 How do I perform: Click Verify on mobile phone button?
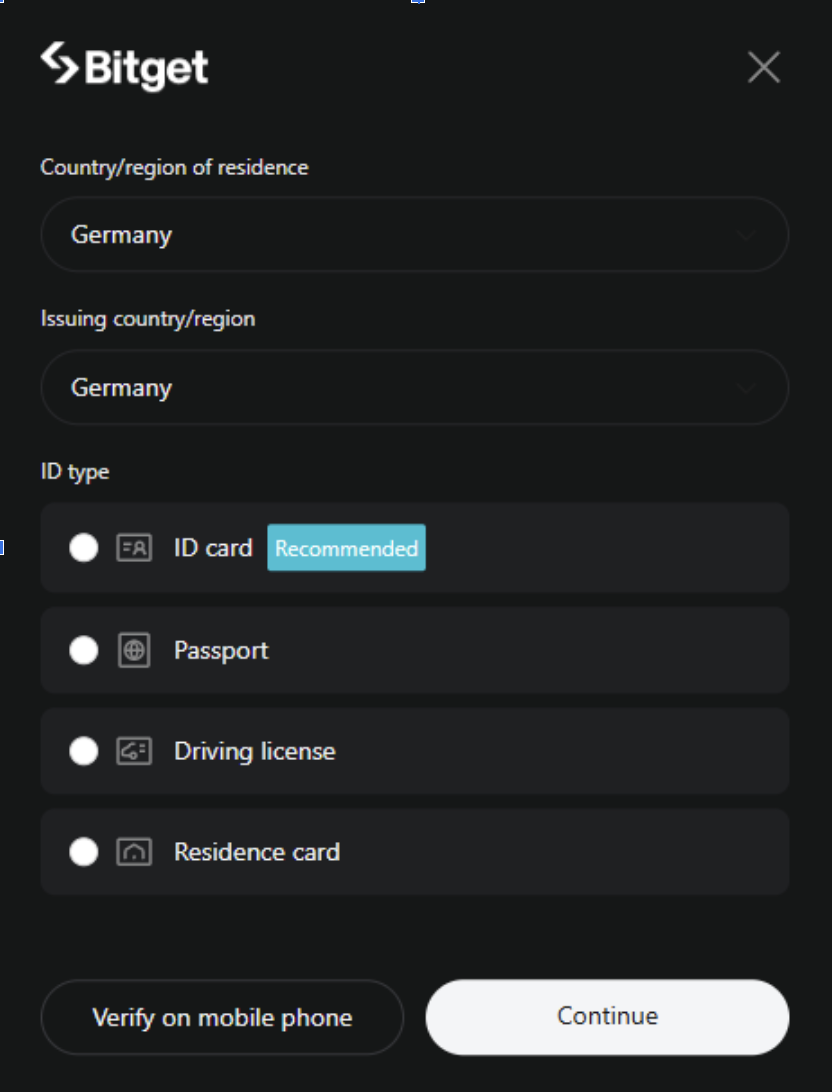pyautogui.click(x=222, y=1018)
